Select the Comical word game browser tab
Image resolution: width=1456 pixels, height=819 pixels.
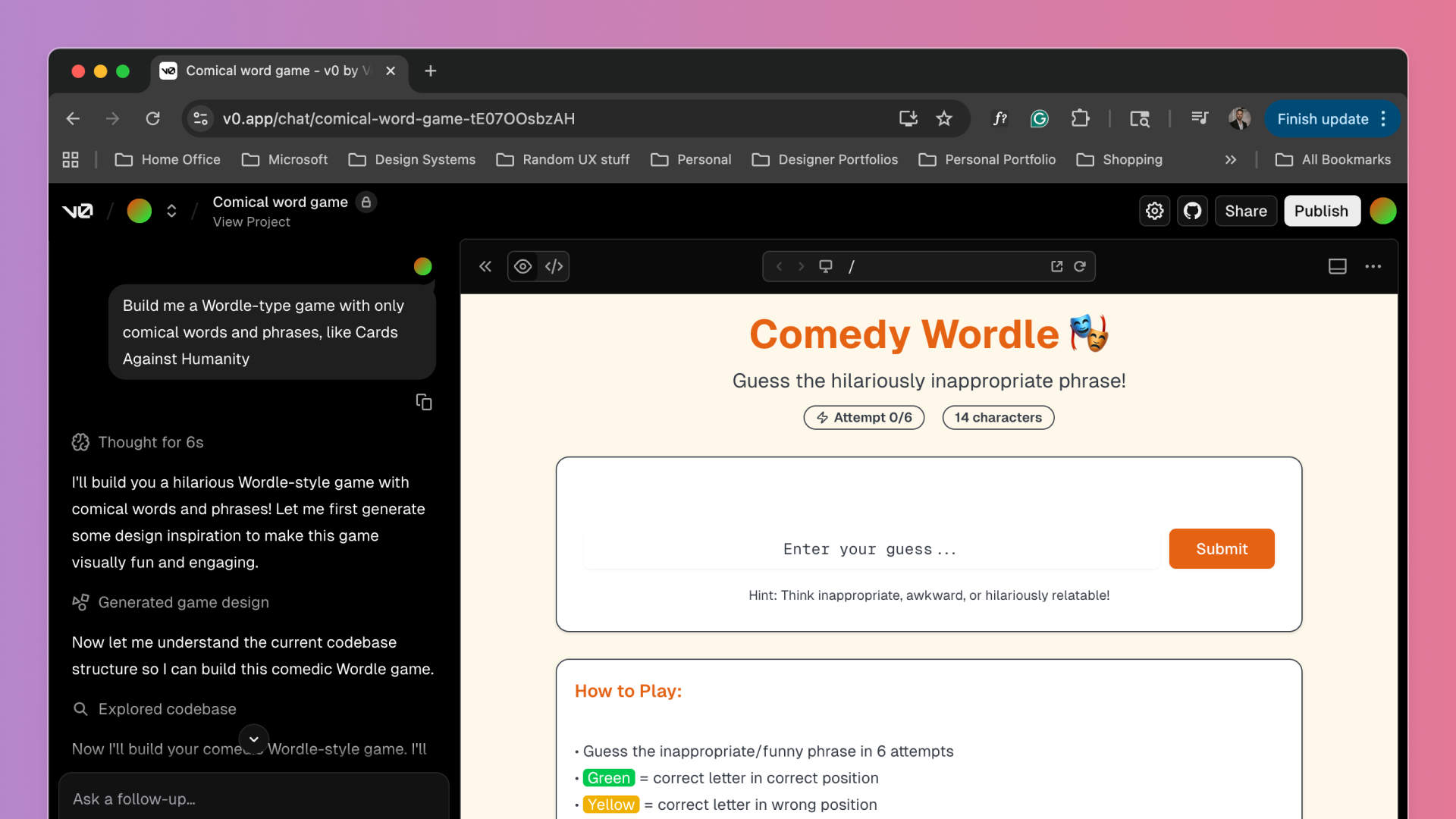pyautogui.click(x=273, y=71)
